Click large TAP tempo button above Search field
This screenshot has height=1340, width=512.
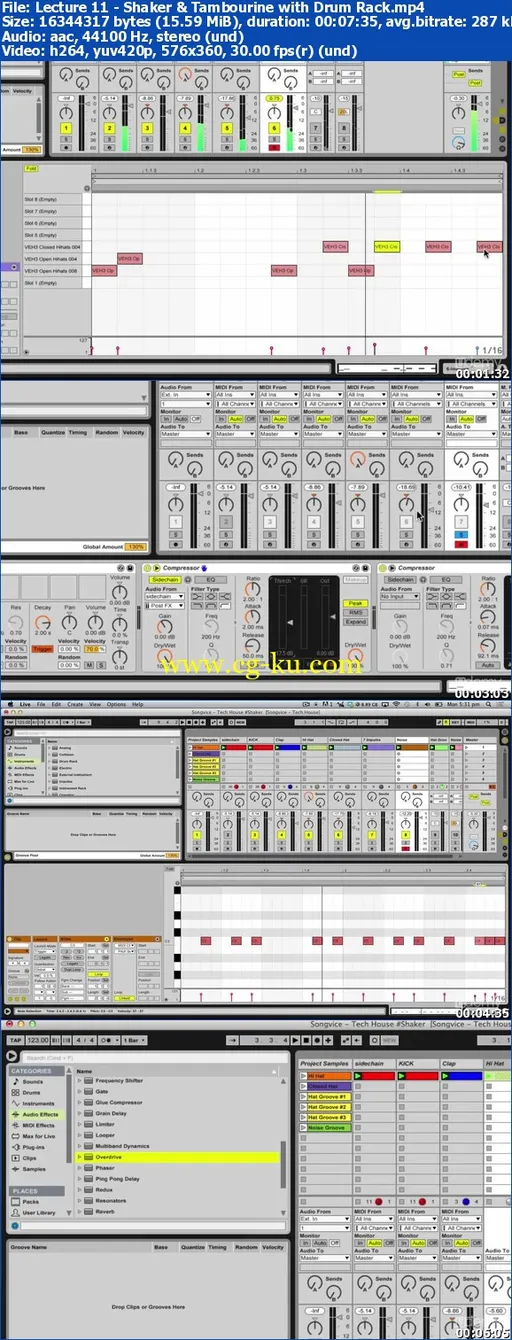(14, 1042)
